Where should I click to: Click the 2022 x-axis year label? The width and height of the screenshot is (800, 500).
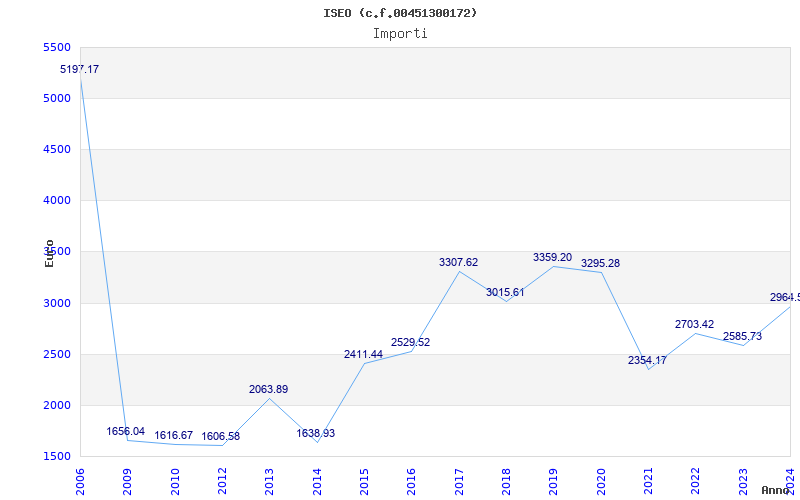695,482
